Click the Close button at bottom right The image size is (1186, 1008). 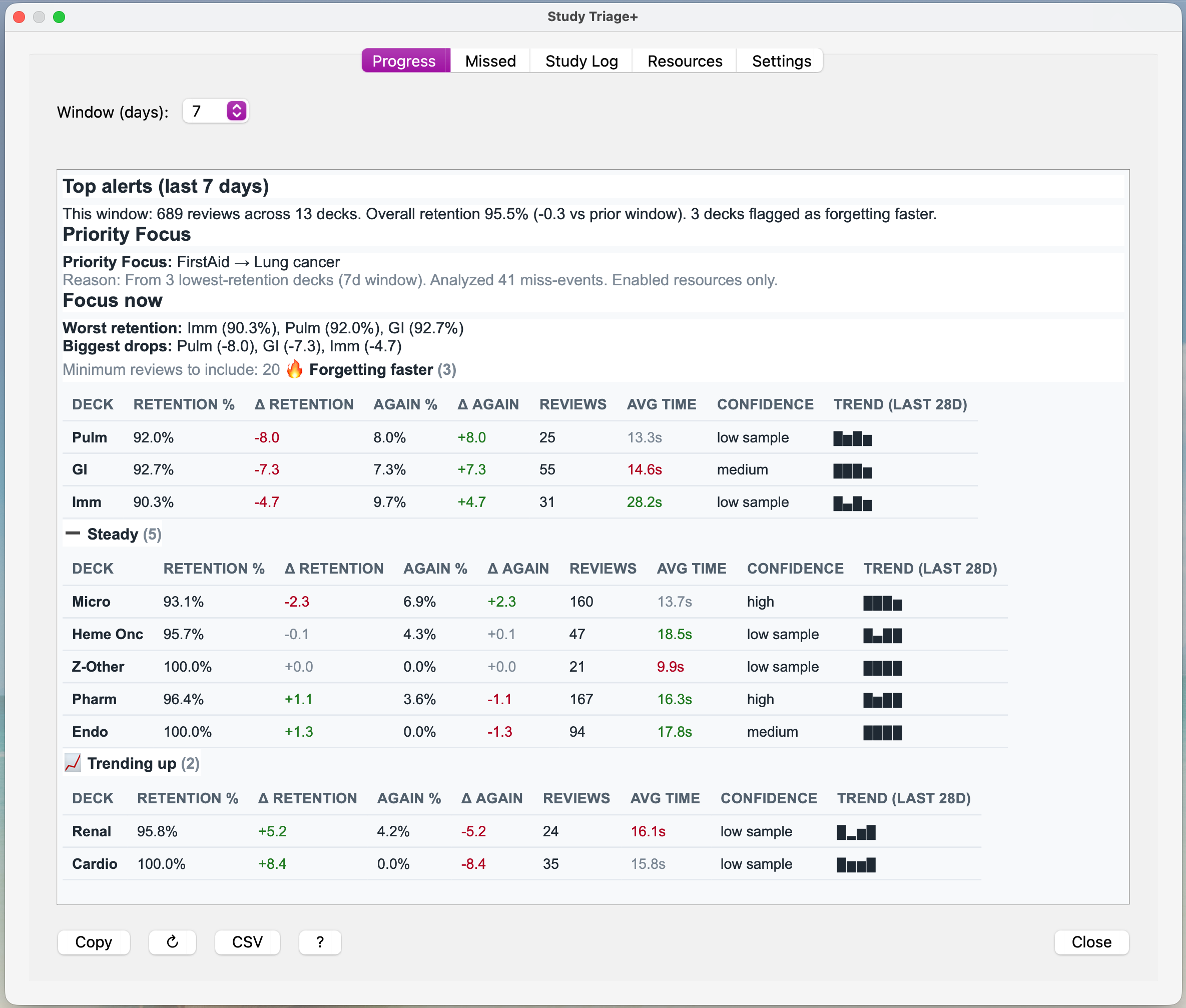1091,942
